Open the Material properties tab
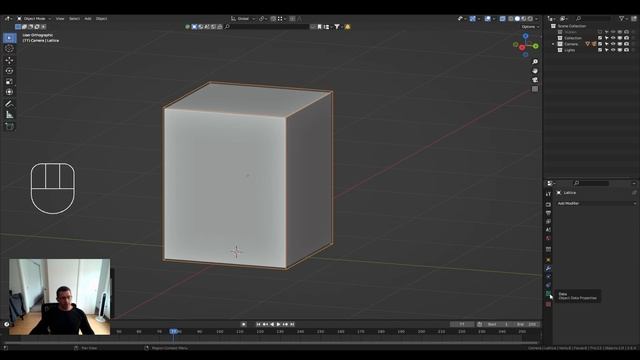The image size is (640, 360). pyautogui.click(x=548, y=304)
